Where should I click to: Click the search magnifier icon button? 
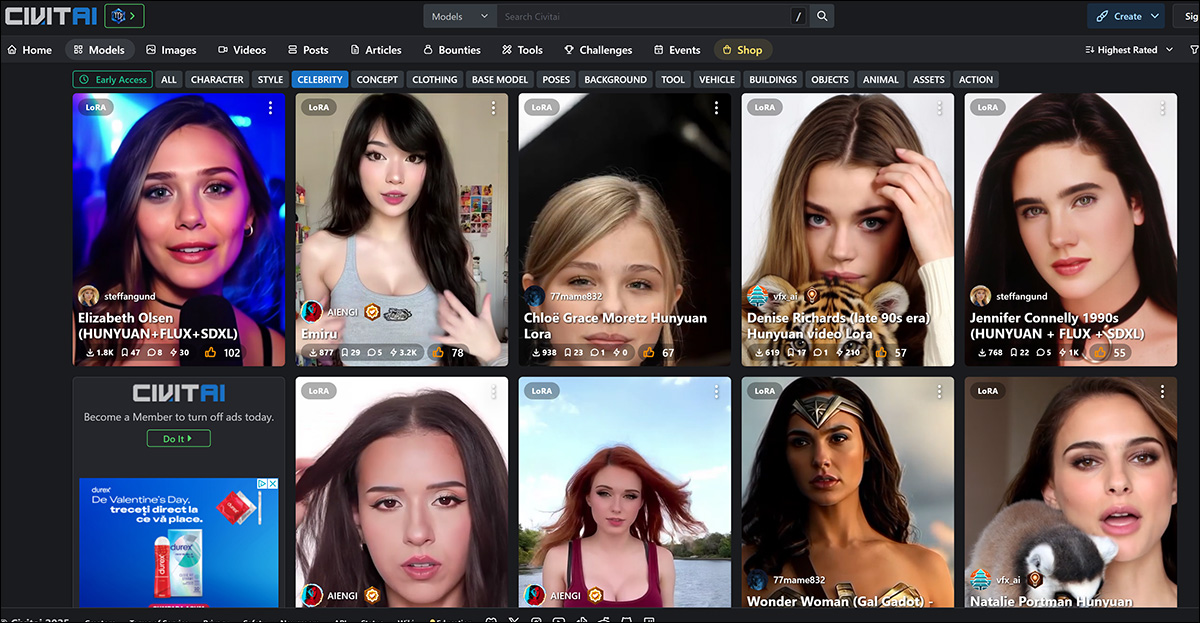[821, 16]
